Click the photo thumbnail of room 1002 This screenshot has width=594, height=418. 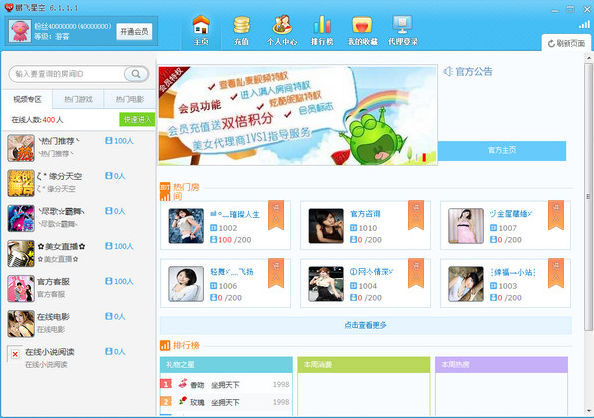(x=186, y=226)
